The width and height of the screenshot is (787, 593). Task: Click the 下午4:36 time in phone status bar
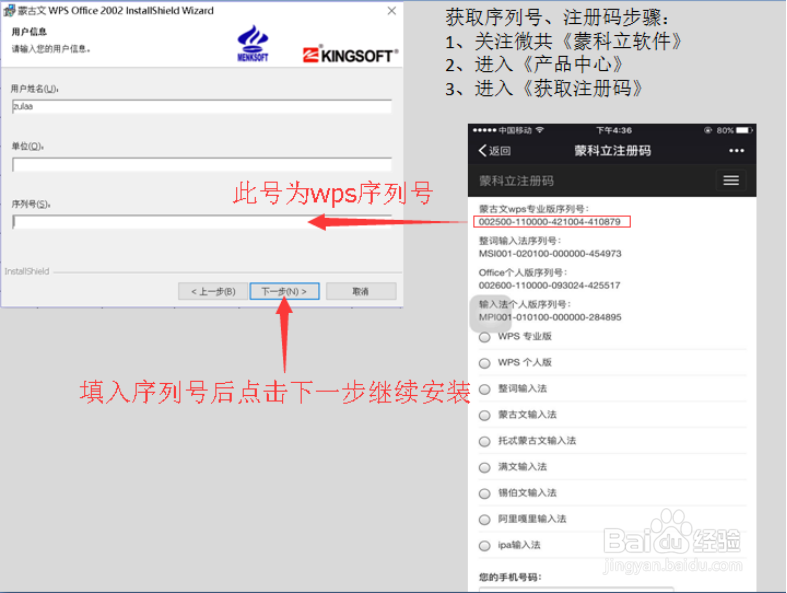click(614, 131)
